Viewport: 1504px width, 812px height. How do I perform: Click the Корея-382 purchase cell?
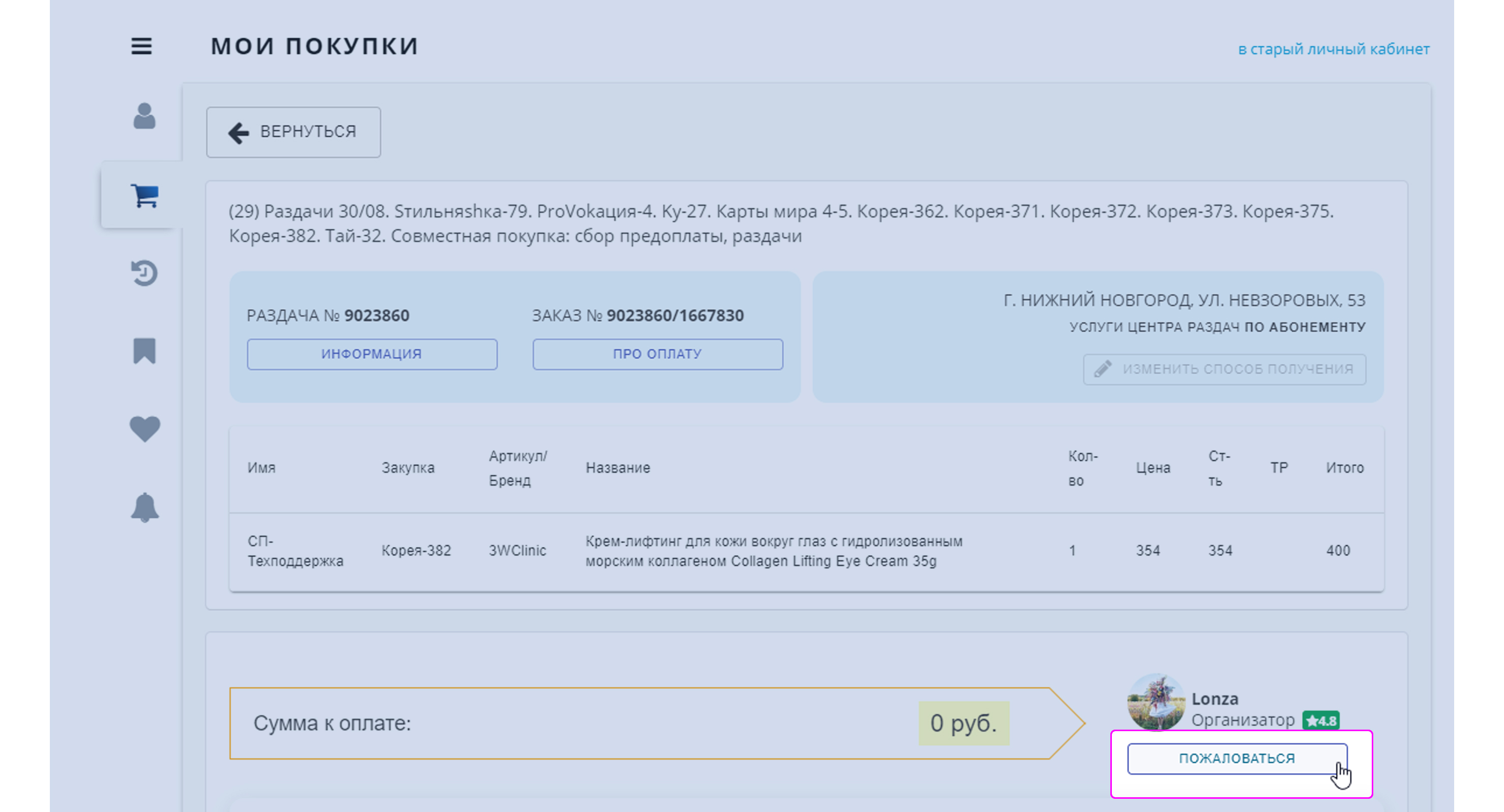point(416,551)
